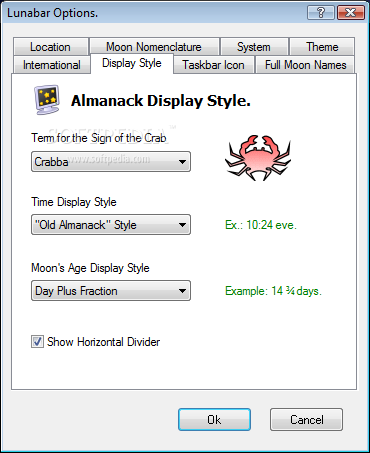Viewport: 370px width, 453px height.
Task: Expand the Term for Sign of the Crab dropdown
Action: tap(111, 162)
